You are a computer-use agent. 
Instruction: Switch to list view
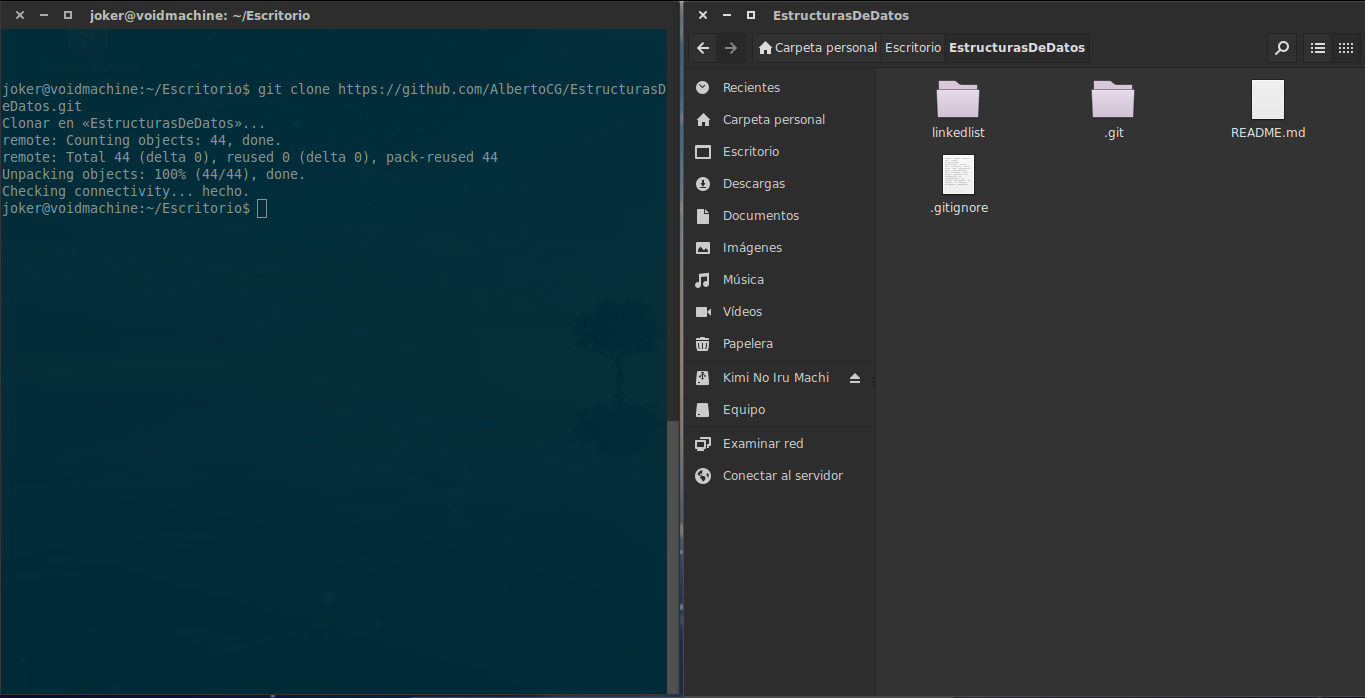click(x=1318, y=47)
